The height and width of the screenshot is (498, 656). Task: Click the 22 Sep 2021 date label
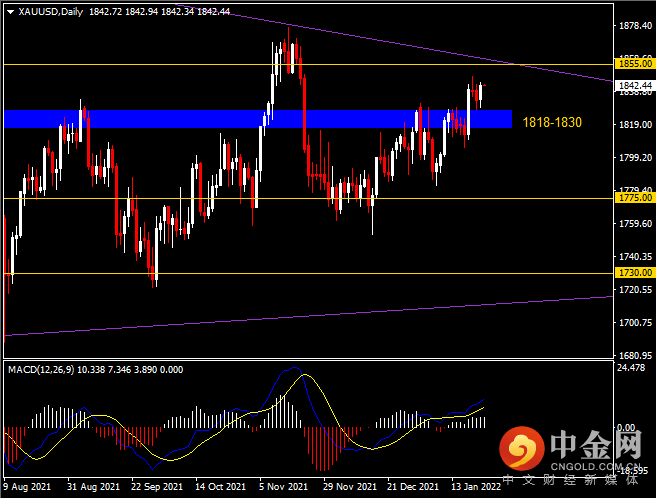156,487
